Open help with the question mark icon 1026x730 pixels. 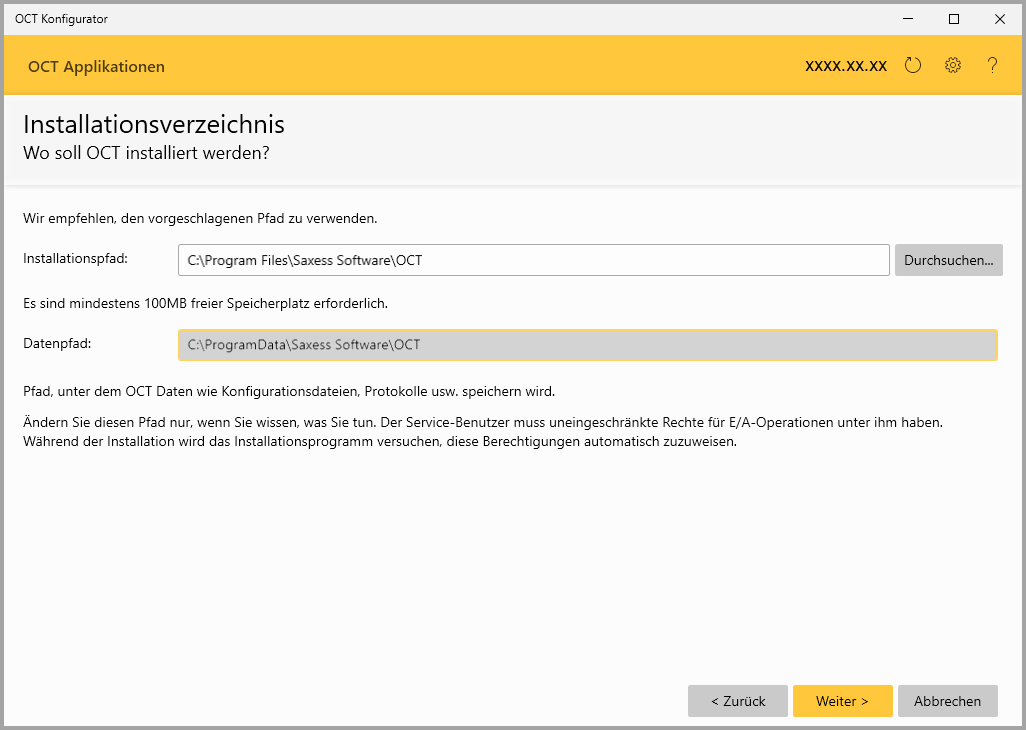992,66
